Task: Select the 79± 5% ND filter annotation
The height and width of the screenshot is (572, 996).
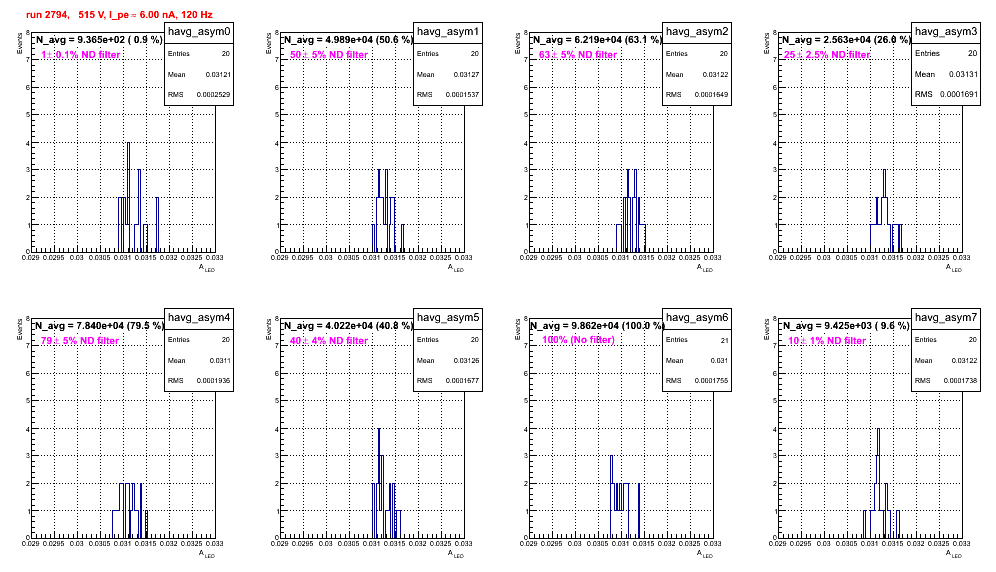Action: tap(80, 341)
